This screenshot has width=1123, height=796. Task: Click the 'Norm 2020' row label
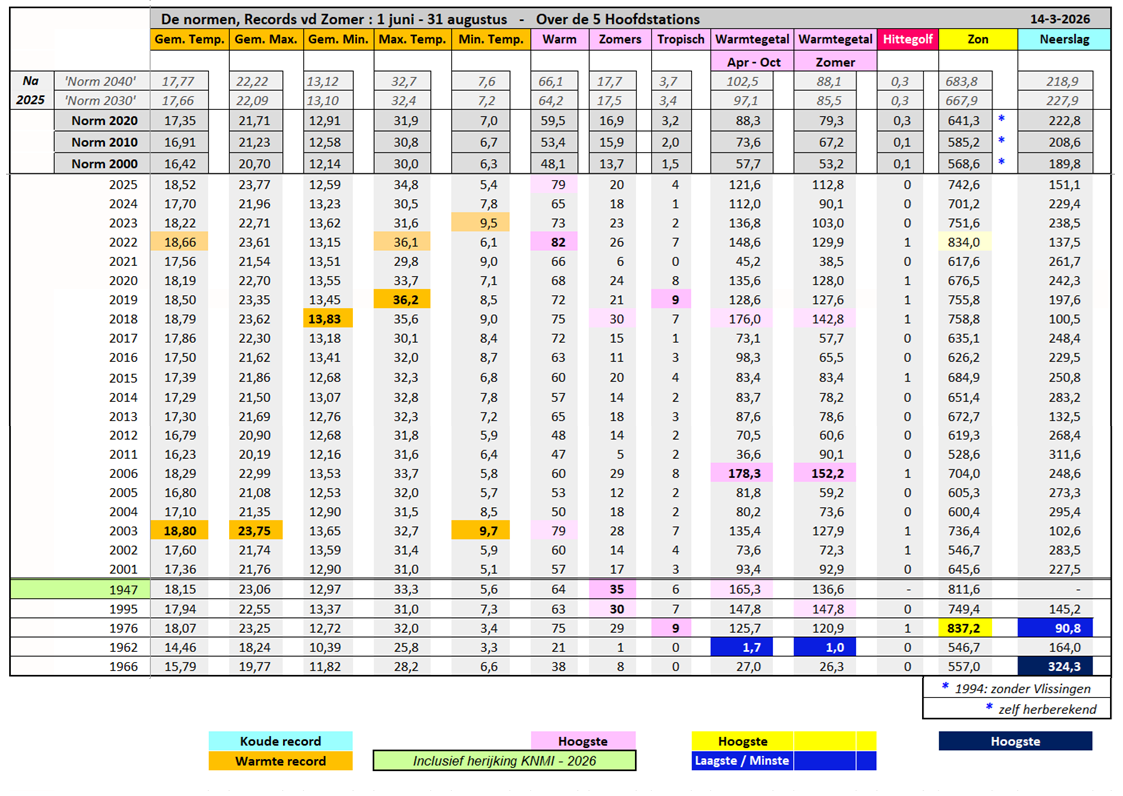103,120
